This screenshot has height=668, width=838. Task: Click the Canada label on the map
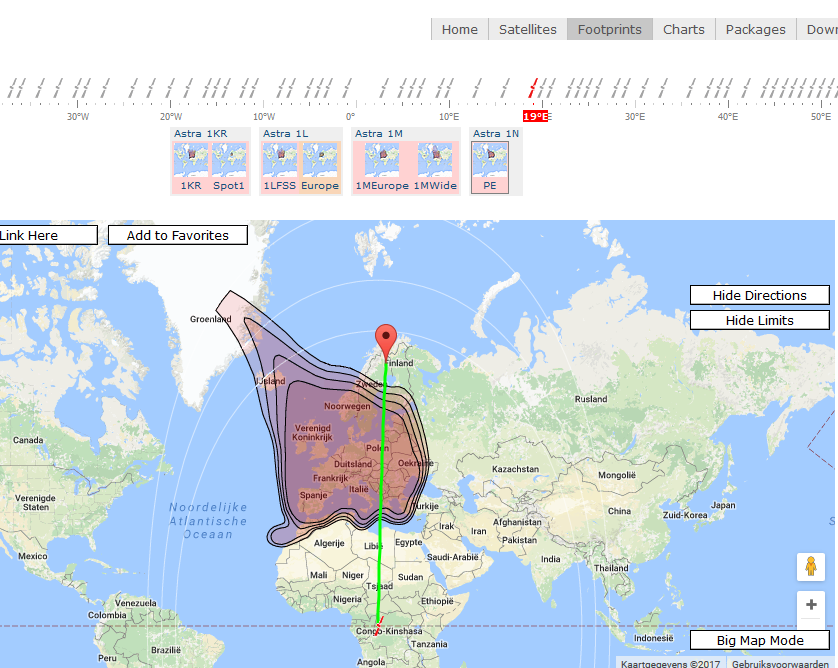pyautogui.click(x=28, y=440)
